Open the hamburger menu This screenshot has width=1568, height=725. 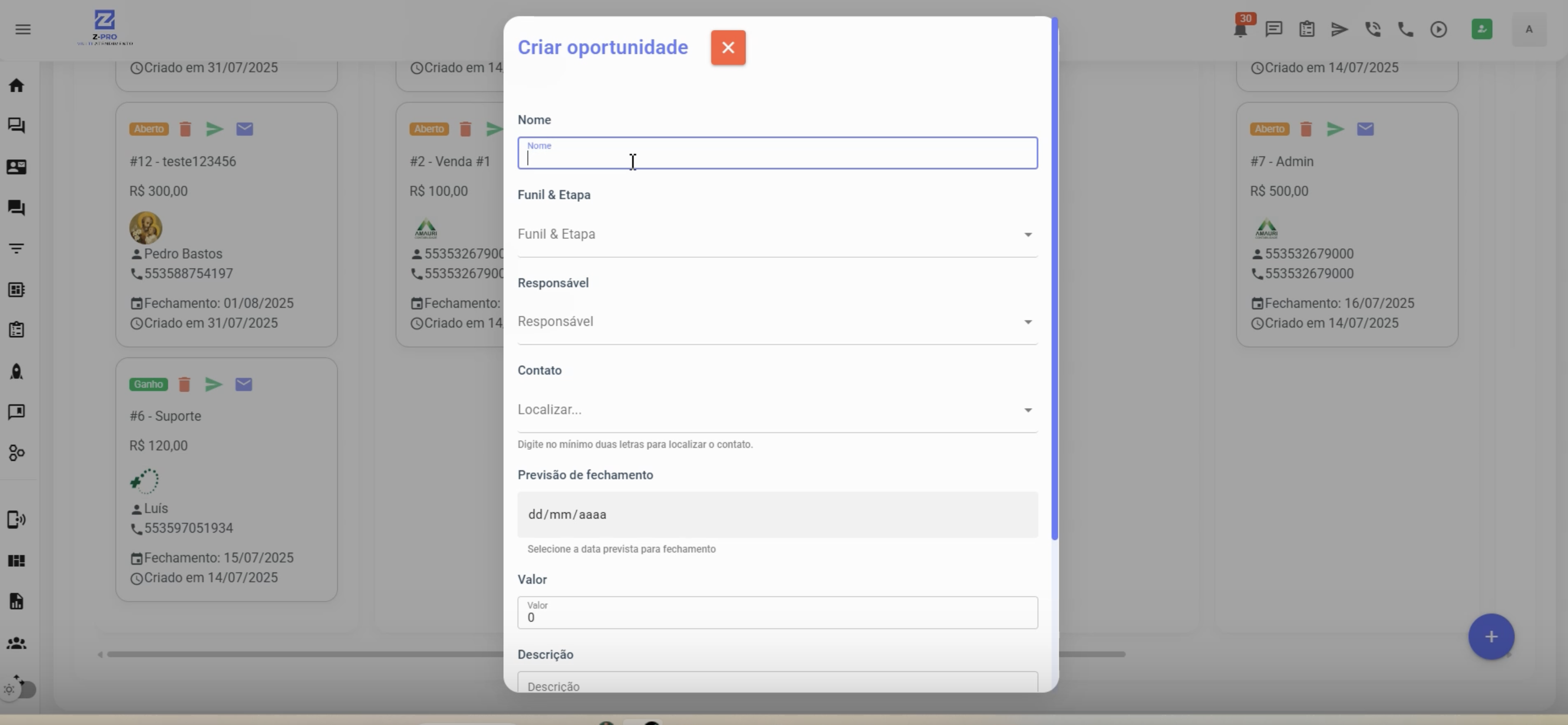tap(23, 29)
